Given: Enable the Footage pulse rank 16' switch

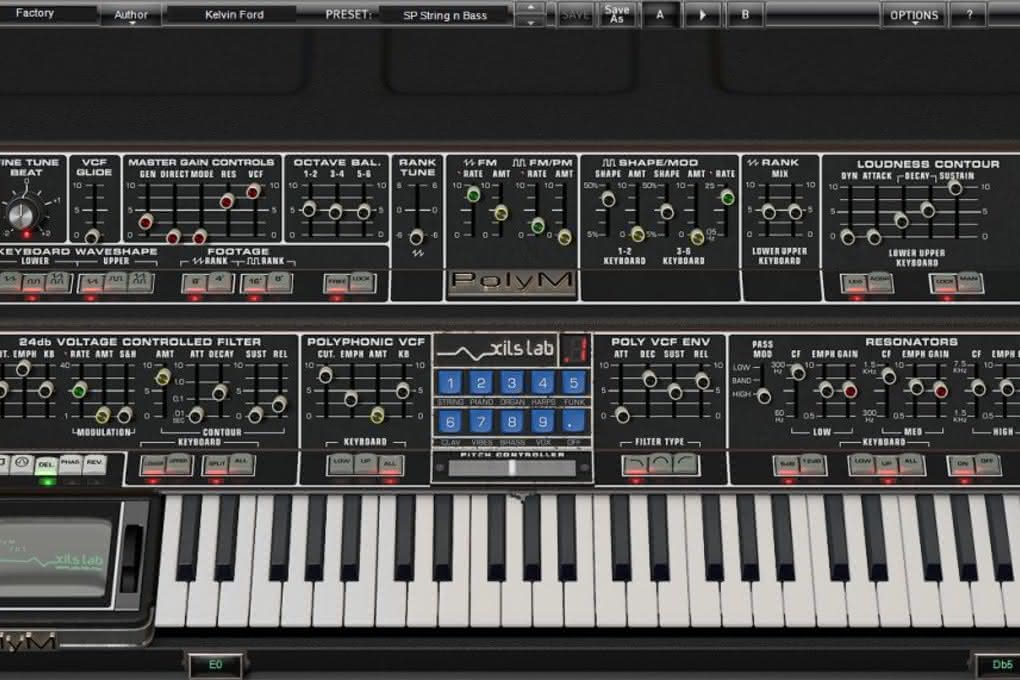Looking at the screenshot, I should coord(254,282).
